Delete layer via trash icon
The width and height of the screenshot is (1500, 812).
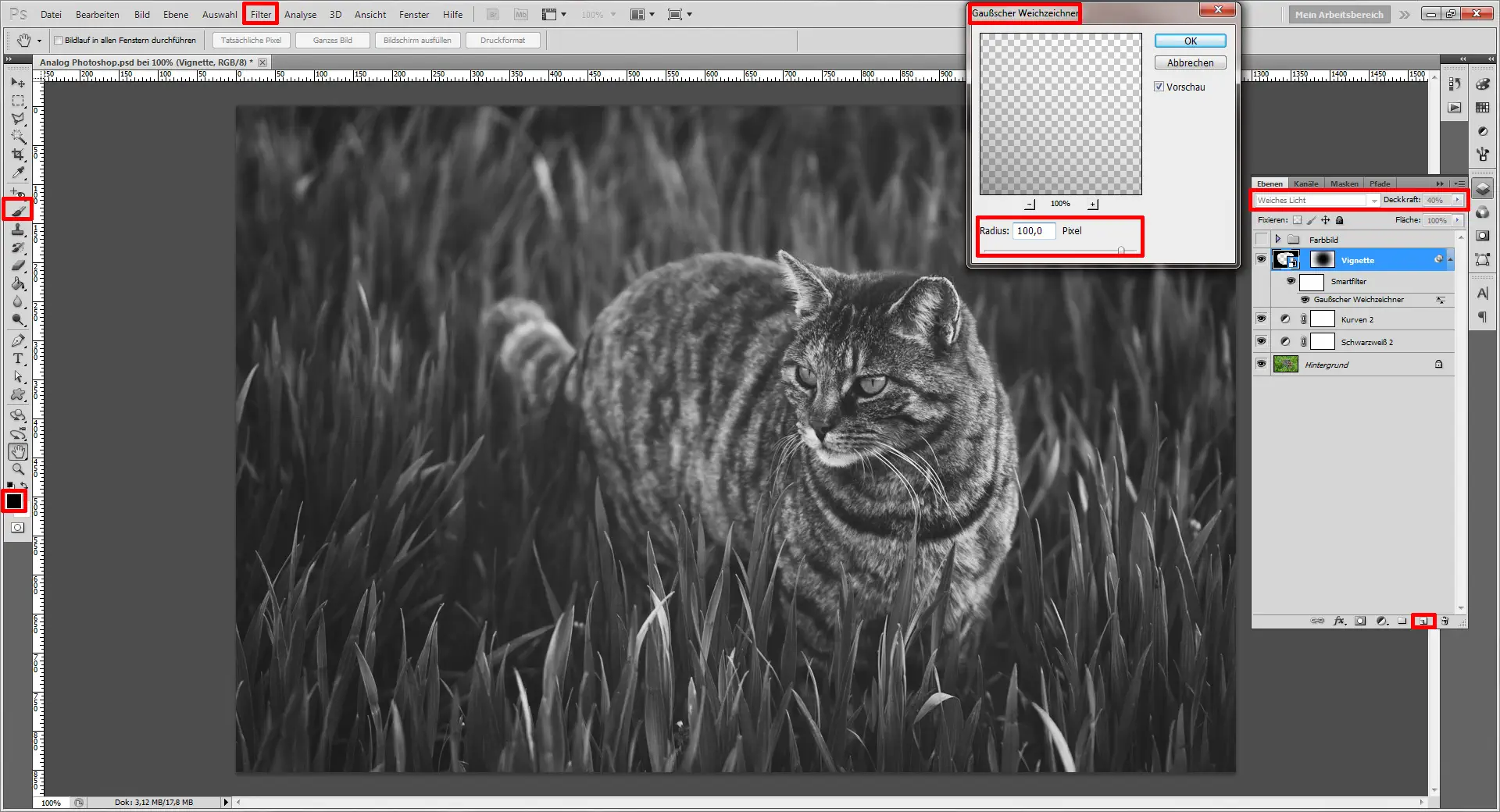pos(1445,621)
